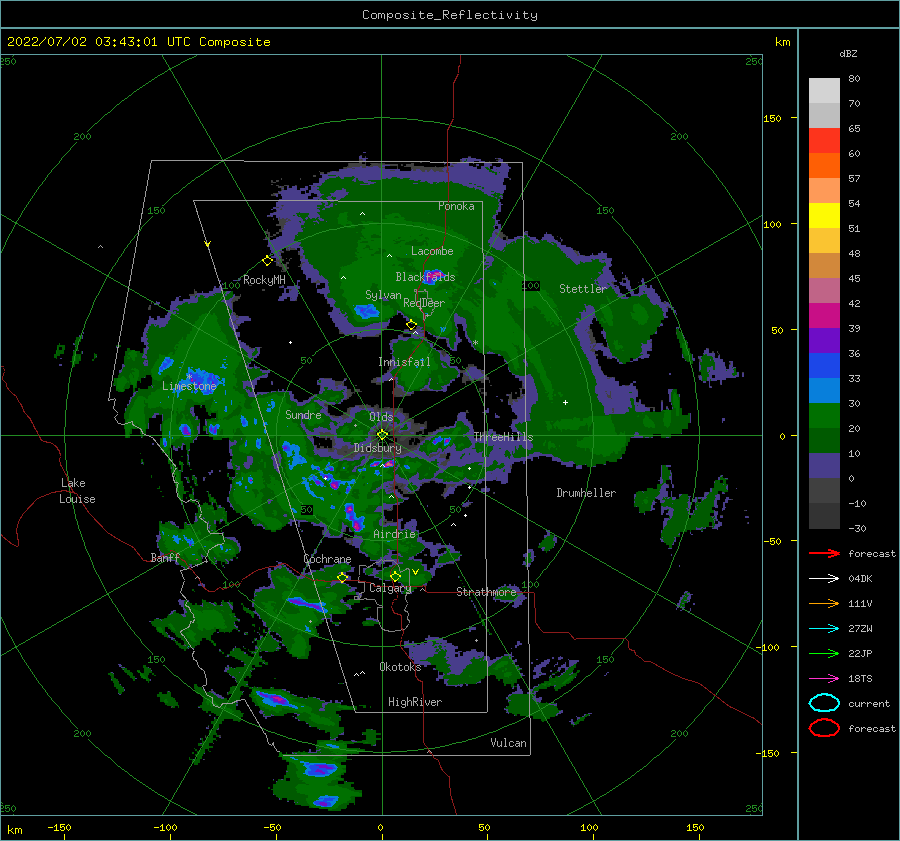Click the Lacombe city label
The width and height of the screenshot is (900, 841).
[432, 251]
